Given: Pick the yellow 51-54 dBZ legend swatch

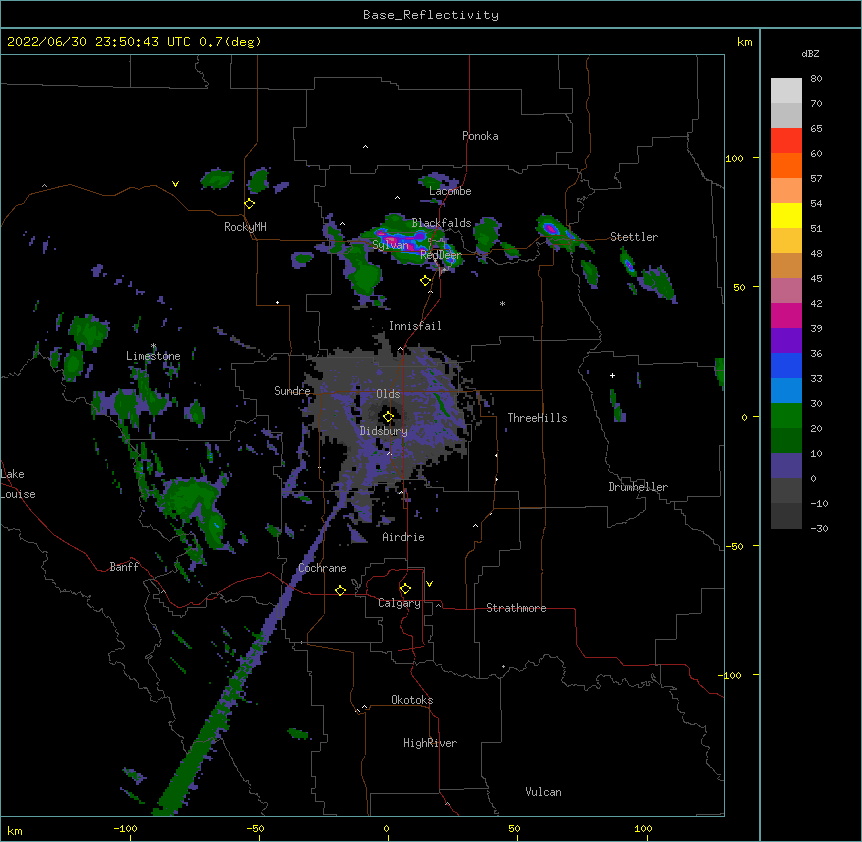Looking at the screenshot, I should point(786,215).
